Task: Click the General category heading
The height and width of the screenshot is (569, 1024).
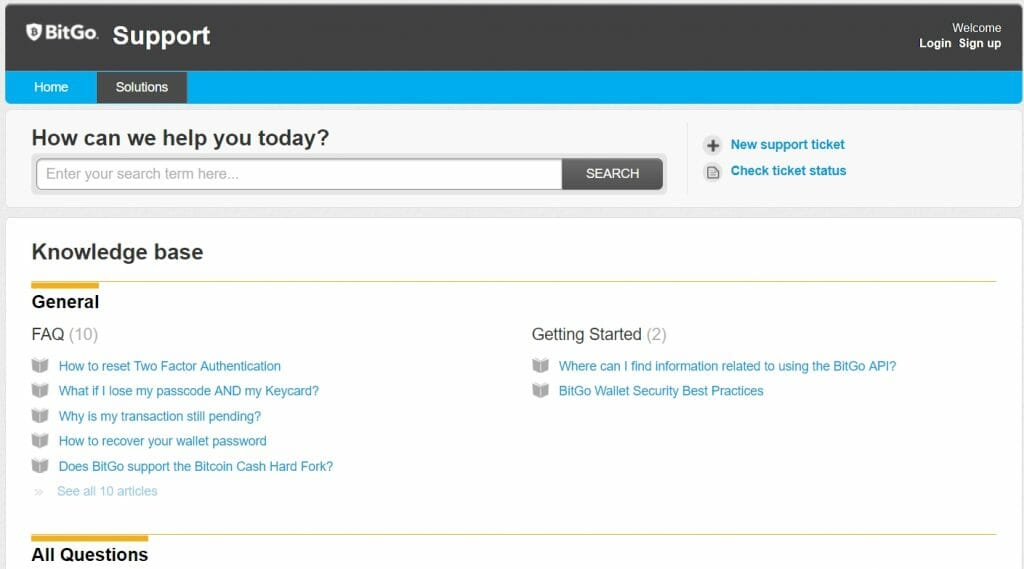Action: 65,302
